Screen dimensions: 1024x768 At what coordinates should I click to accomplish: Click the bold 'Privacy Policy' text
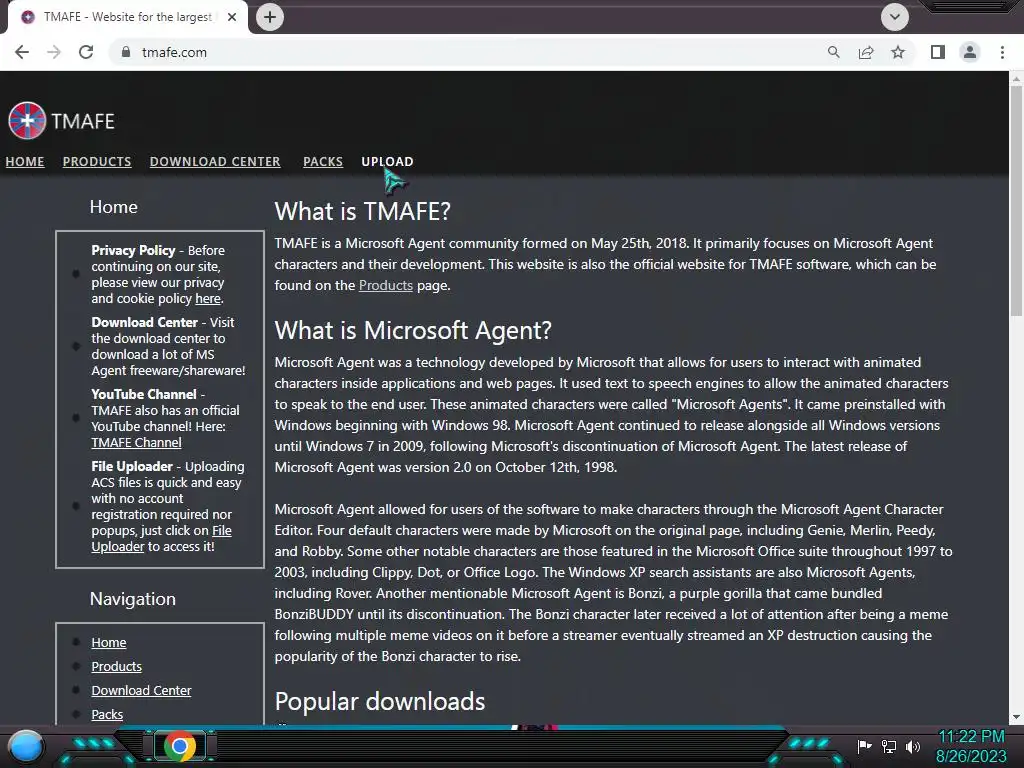click(133, 250)
